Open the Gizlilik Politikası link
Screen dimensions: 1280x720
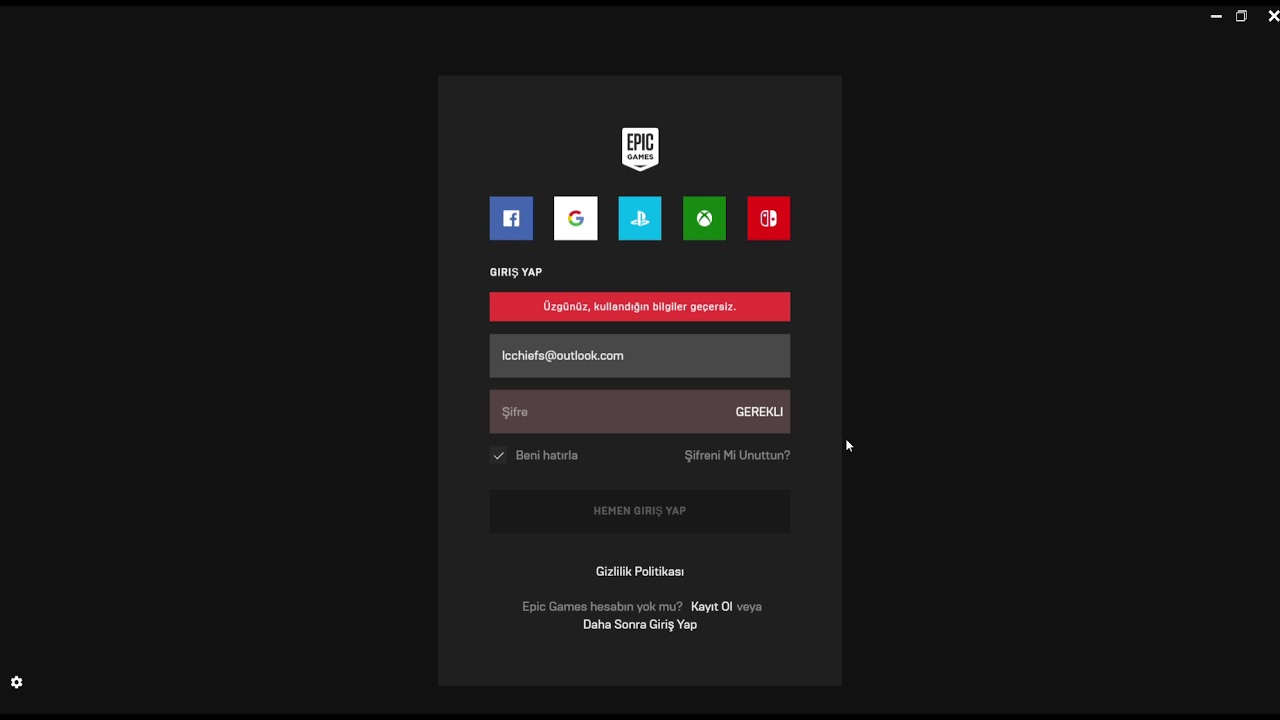640,571
